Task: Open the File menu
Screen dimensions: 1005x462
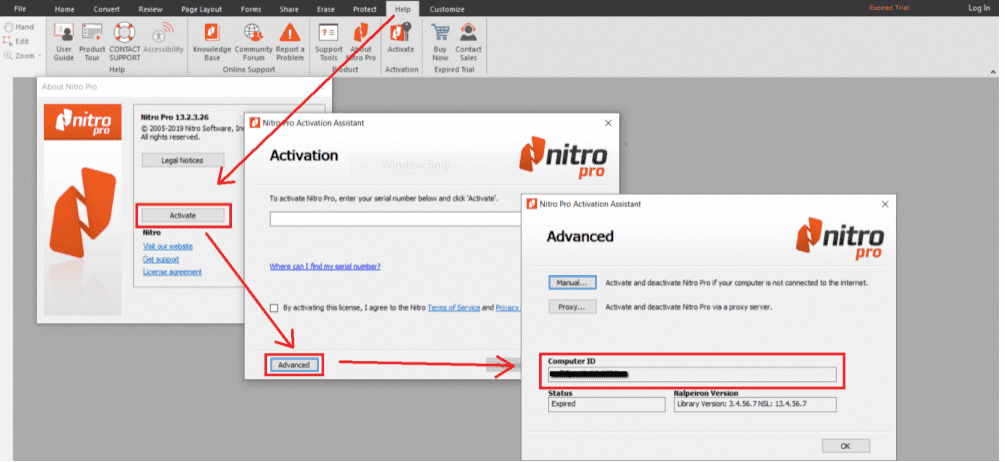Action: point(20,9)
